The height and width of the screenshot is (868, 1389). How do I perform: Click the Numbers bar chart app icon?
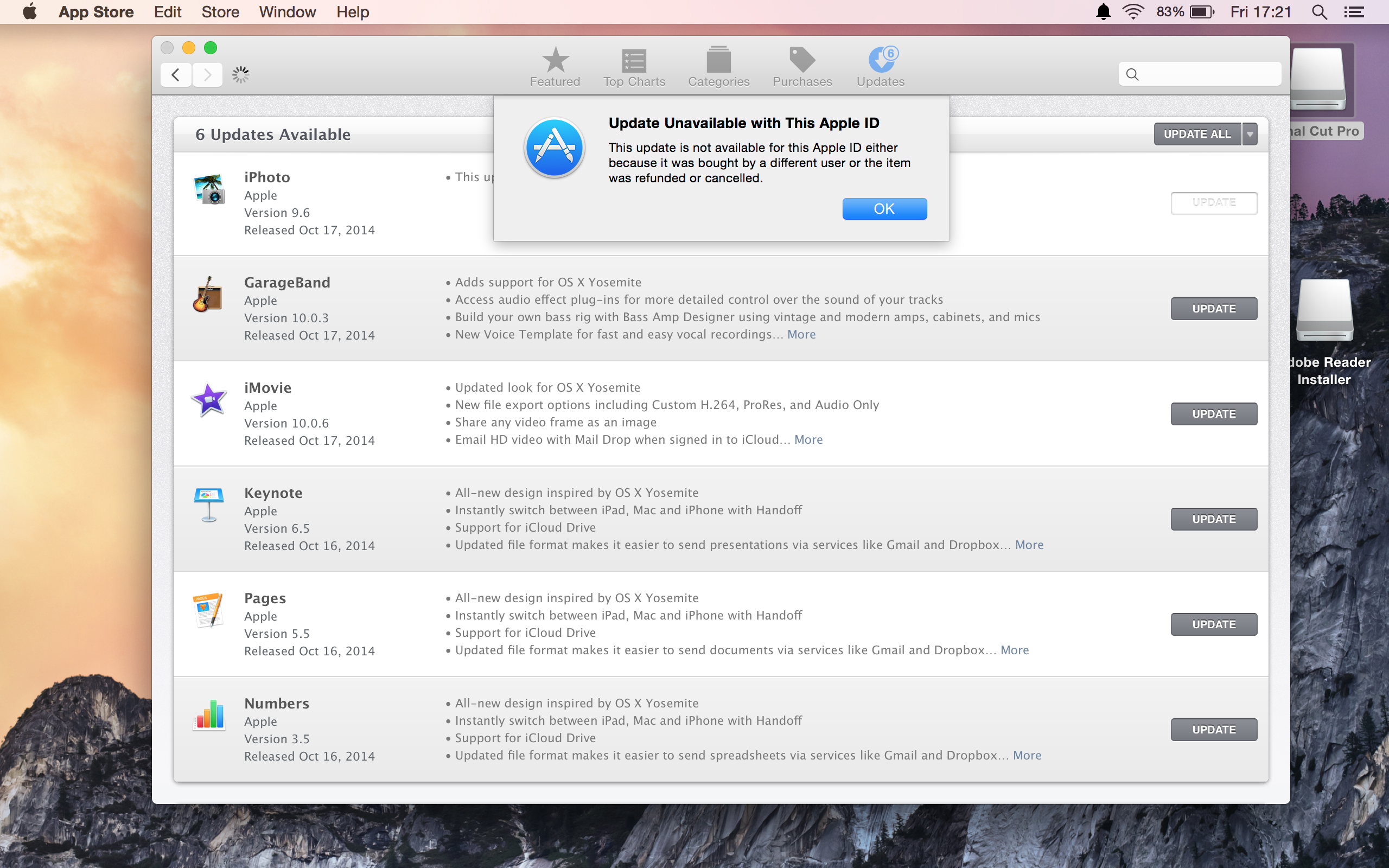[209, 714]
